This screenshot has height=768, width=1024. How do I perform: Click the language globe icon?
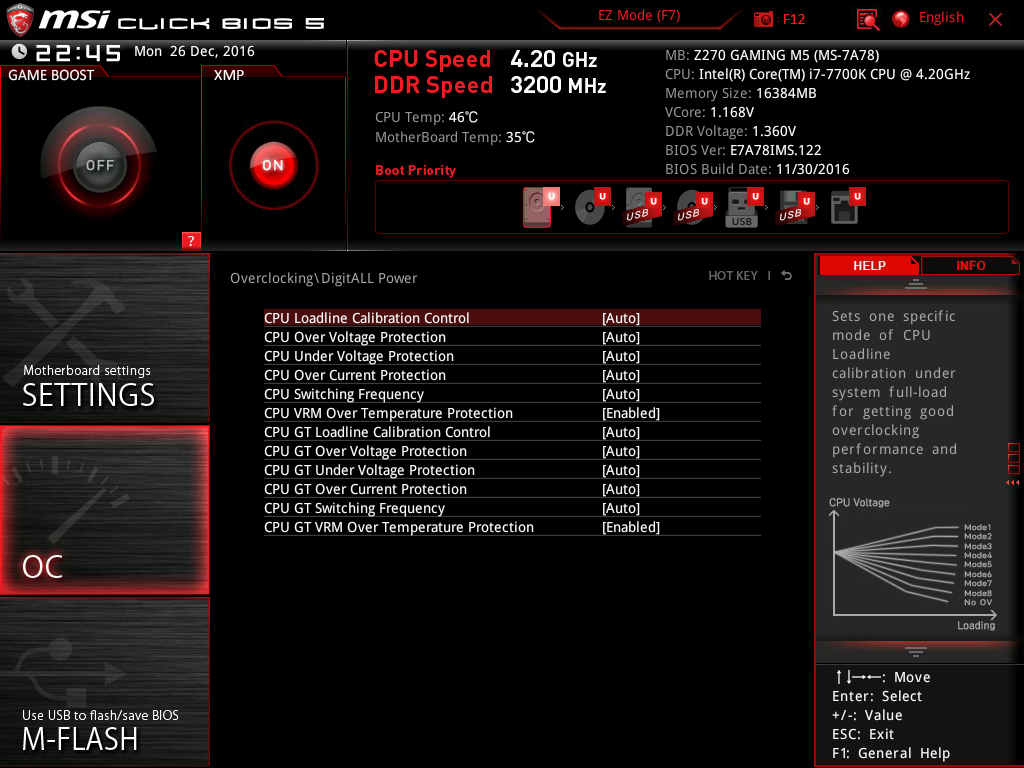[x=901, y=19]
